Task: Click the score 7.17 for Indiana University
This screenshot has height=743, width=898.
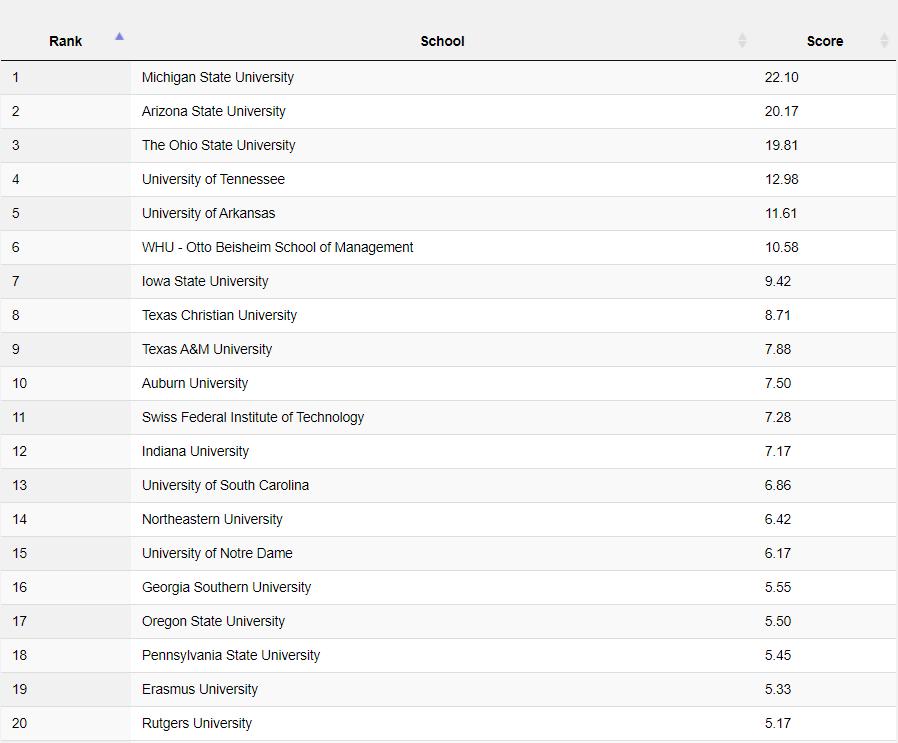Action: click(778, 452)
